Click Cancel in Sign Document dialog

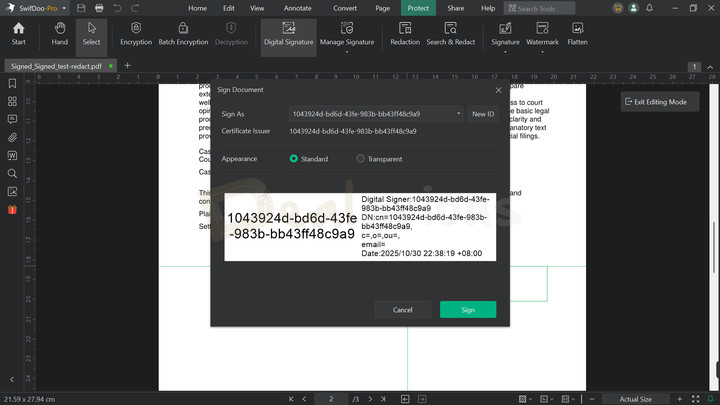click(403, 310)
